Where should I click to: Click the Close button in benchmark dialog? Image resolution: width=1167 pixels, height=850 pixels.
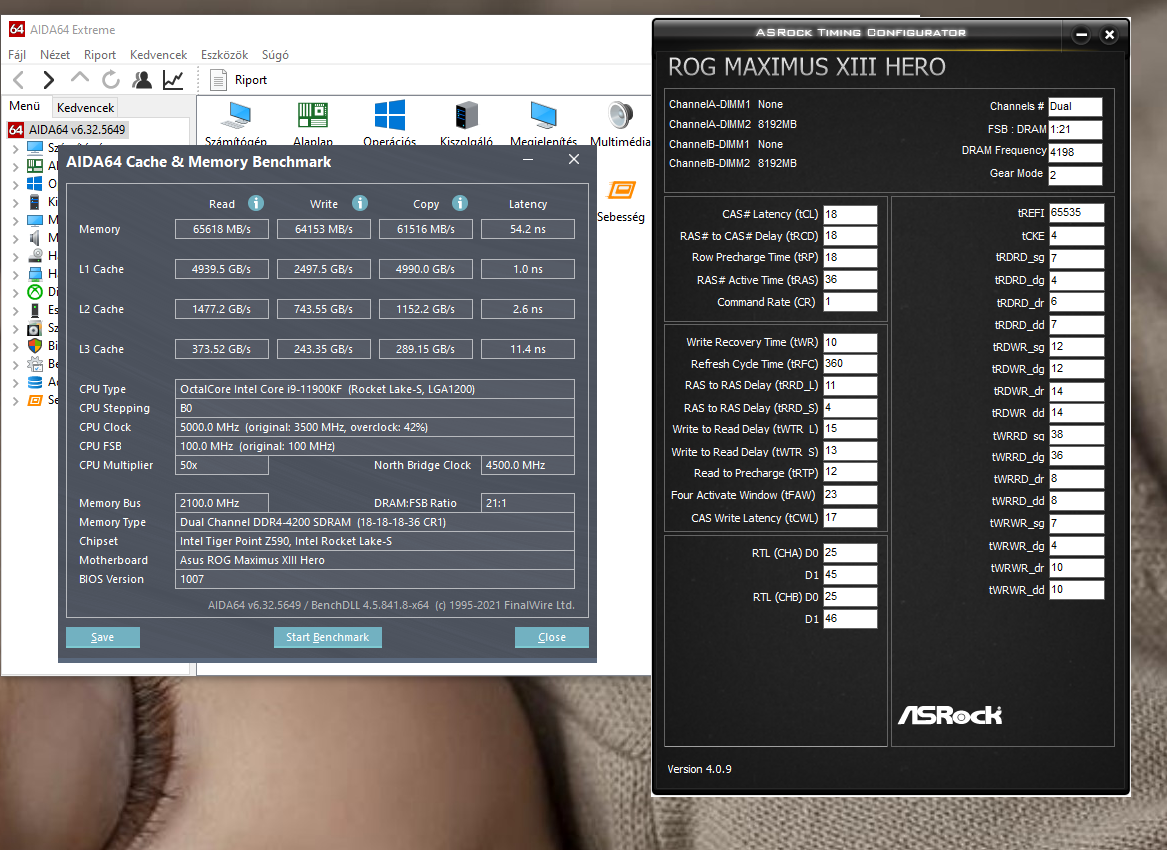click(x=551, y=637)
